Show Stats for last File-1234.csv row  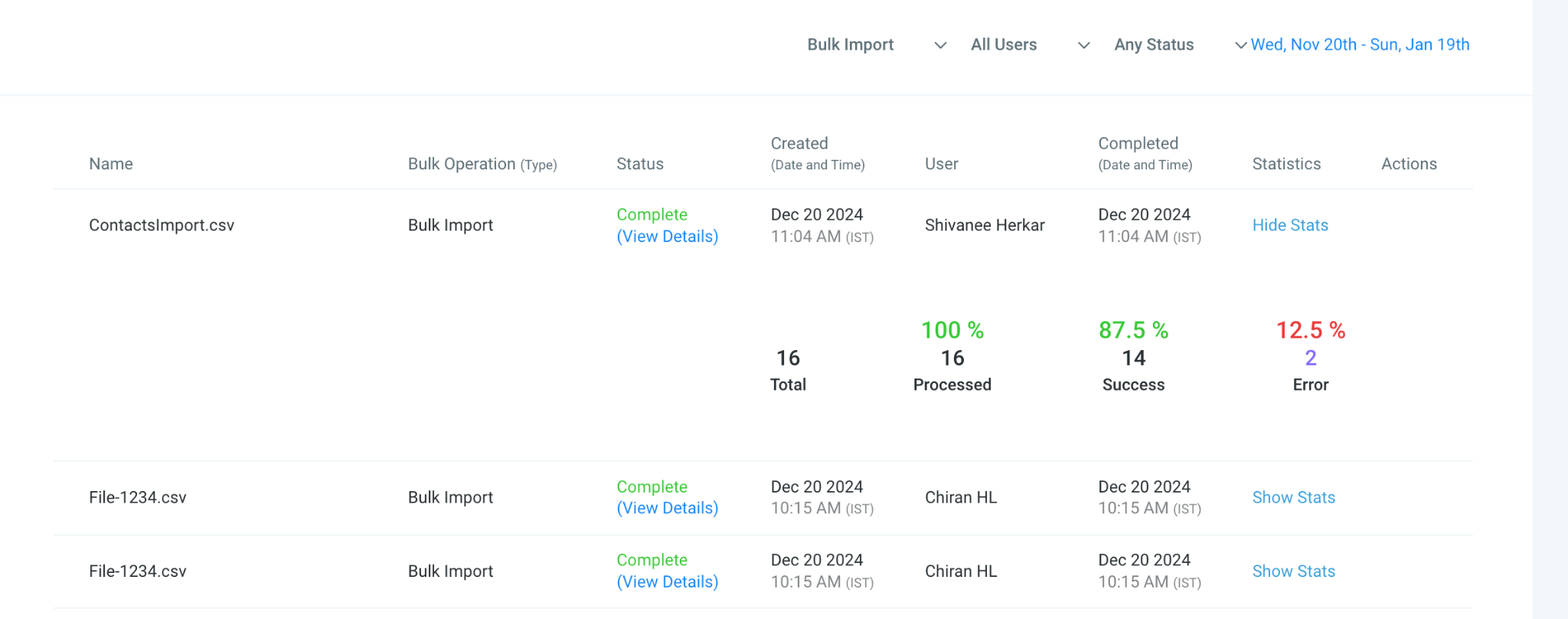pyautogui.click(x=1293, y=571)
